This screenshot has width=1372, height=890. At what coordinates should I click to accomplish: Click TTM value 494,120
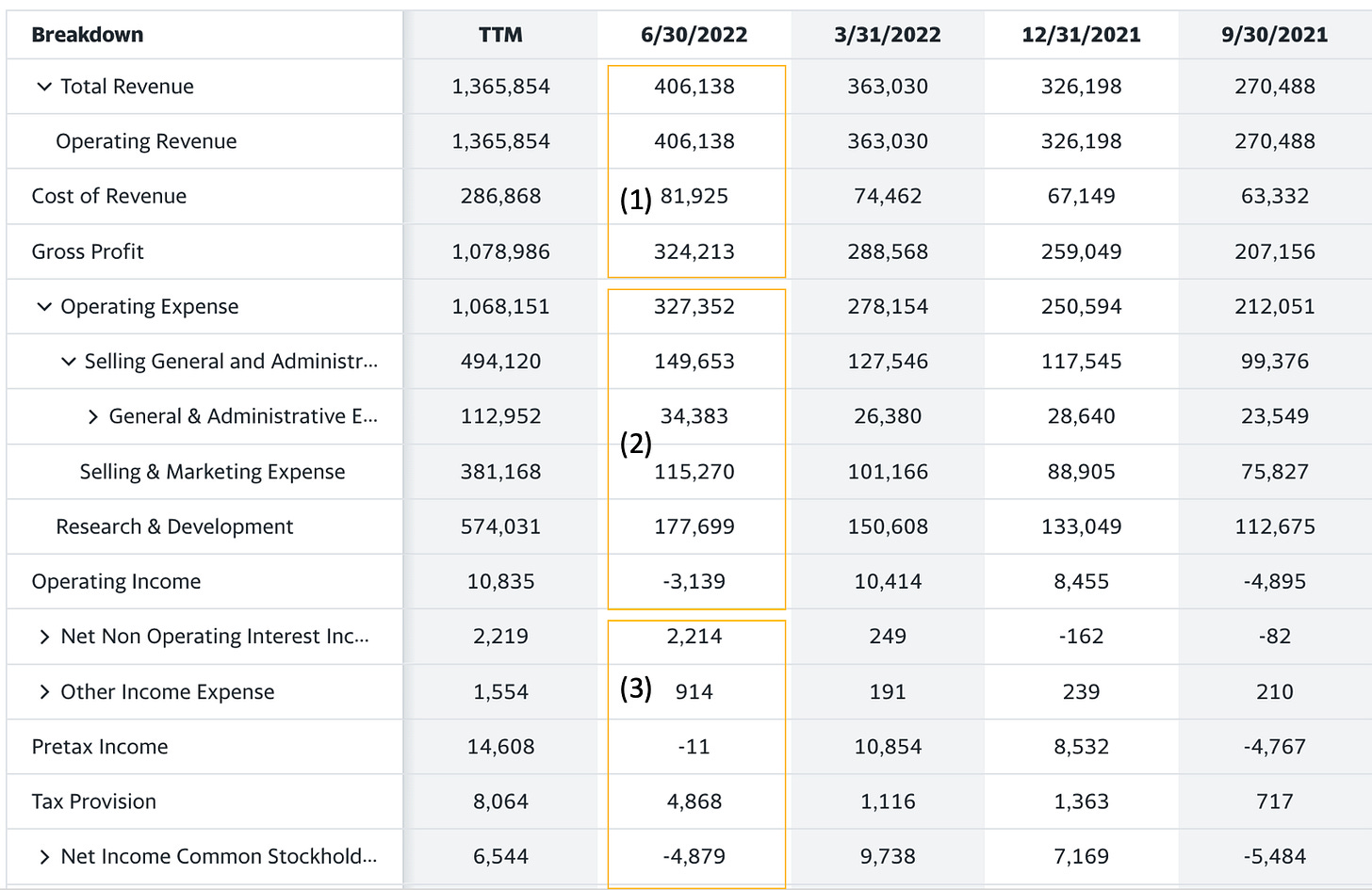click(x=500, y=362)
